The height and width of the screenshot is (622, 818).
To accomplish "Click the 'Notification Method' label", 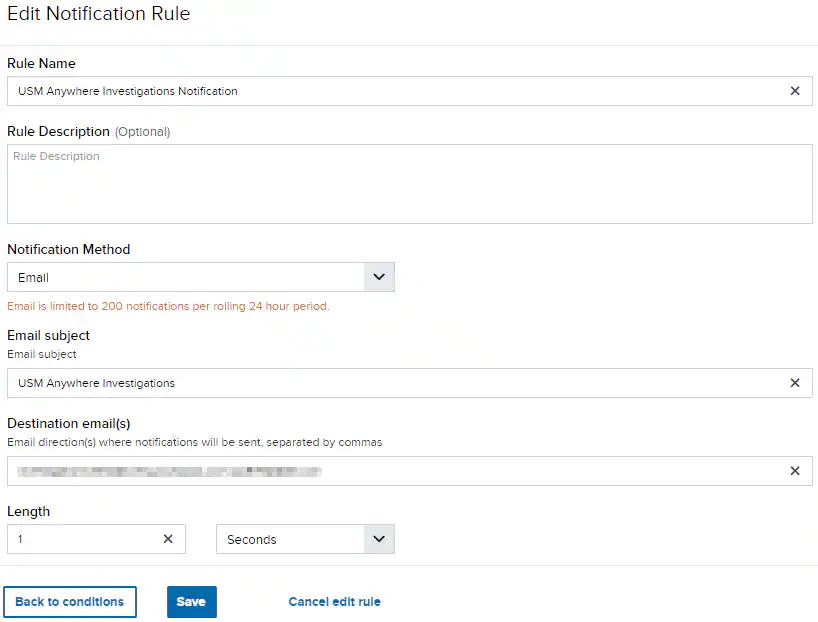I will pyautogui.click(x=69, y=249).
